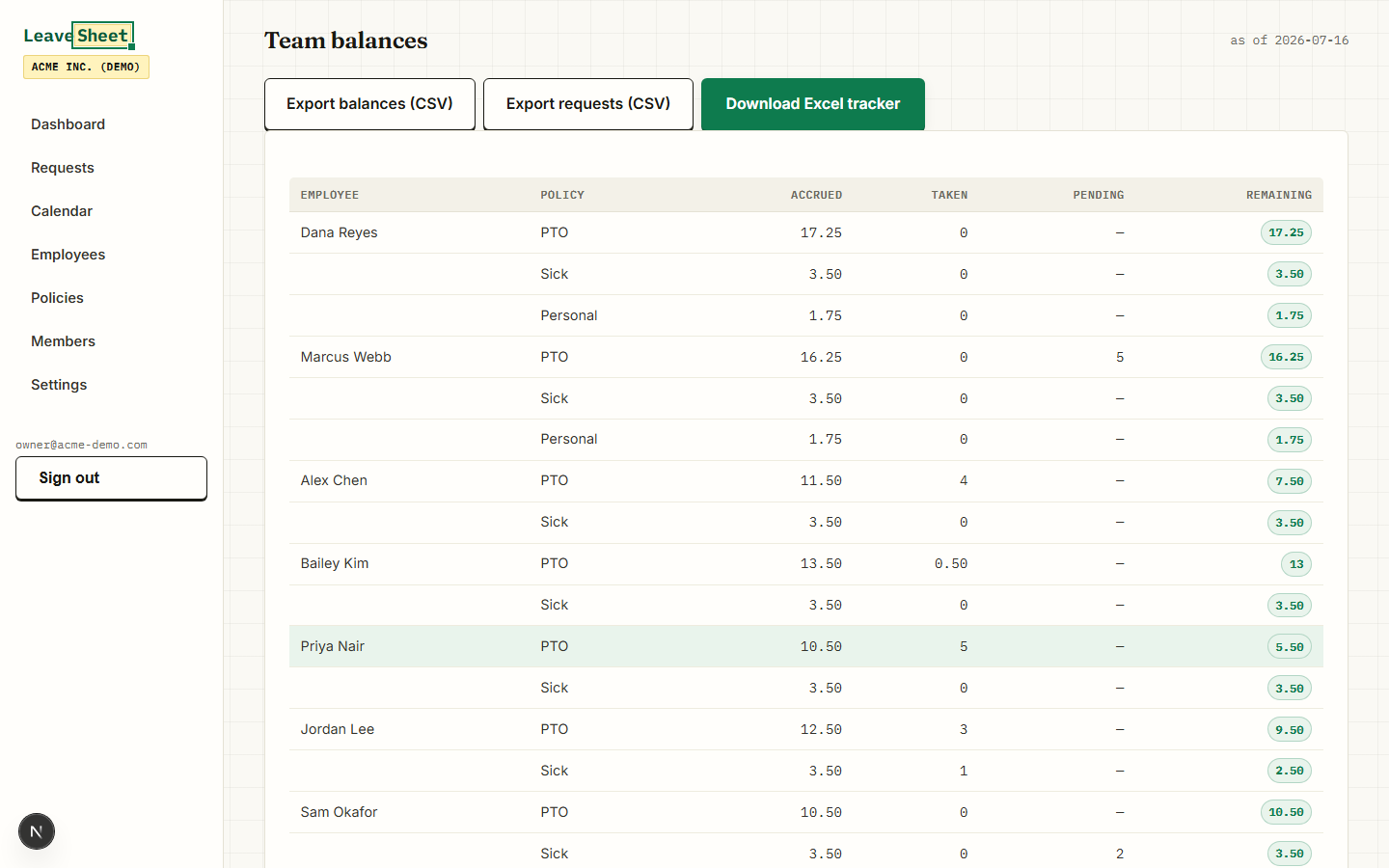The image size is (1389, 868).
Task: Click the Sign out button
Action: [x=111, y=478]
